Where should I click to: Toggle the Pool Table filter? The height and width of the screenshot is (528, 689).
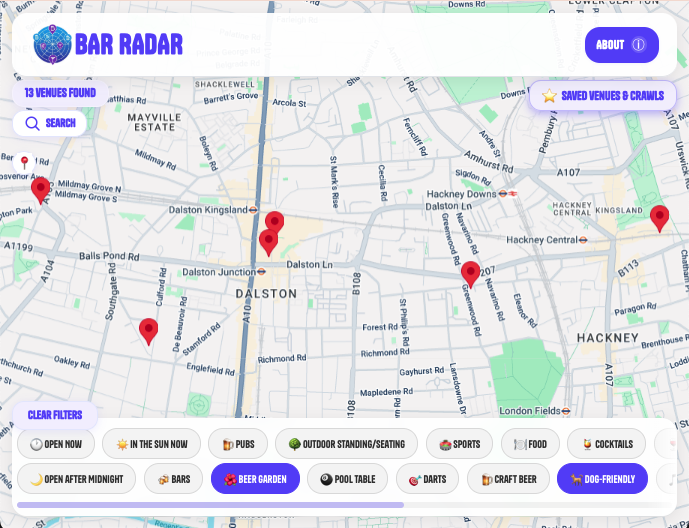[x=348, y=479]
